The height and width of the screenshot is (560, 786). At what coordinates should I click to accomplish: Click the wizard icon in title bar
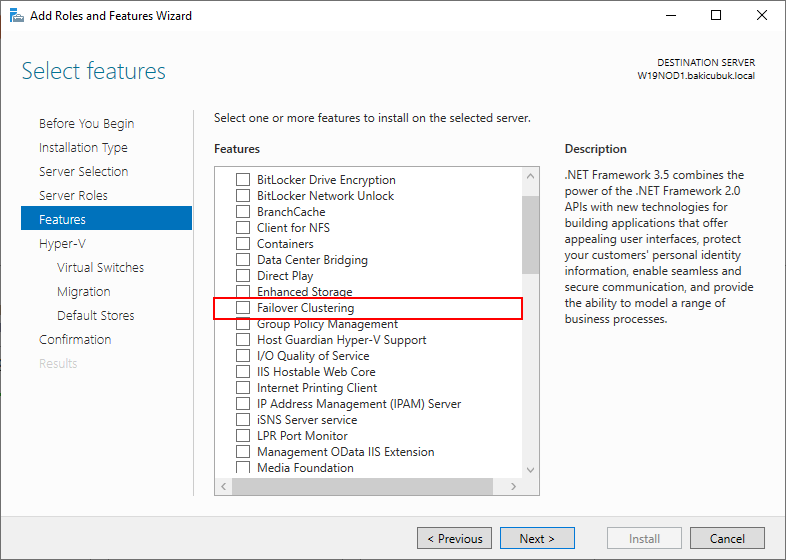pos(17,16)
